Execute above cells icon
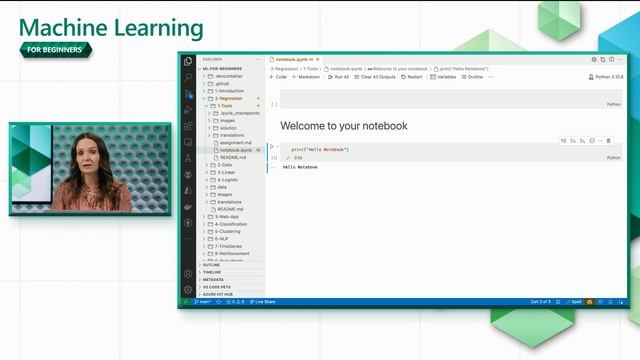This screenshot has height=360, width=640. [573, 141]
